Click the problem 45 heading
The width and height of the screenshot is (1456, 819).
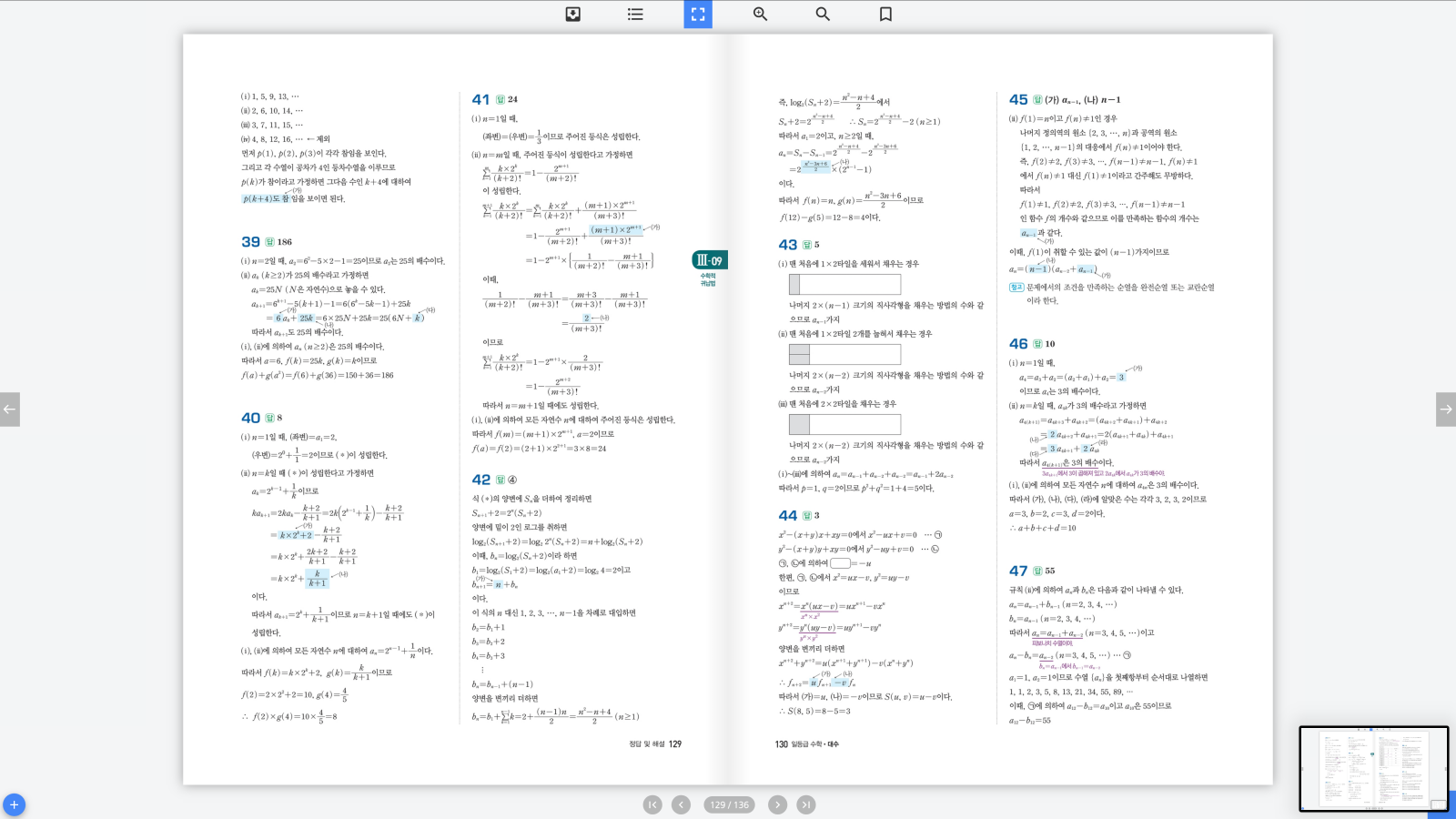(1018, 99)
